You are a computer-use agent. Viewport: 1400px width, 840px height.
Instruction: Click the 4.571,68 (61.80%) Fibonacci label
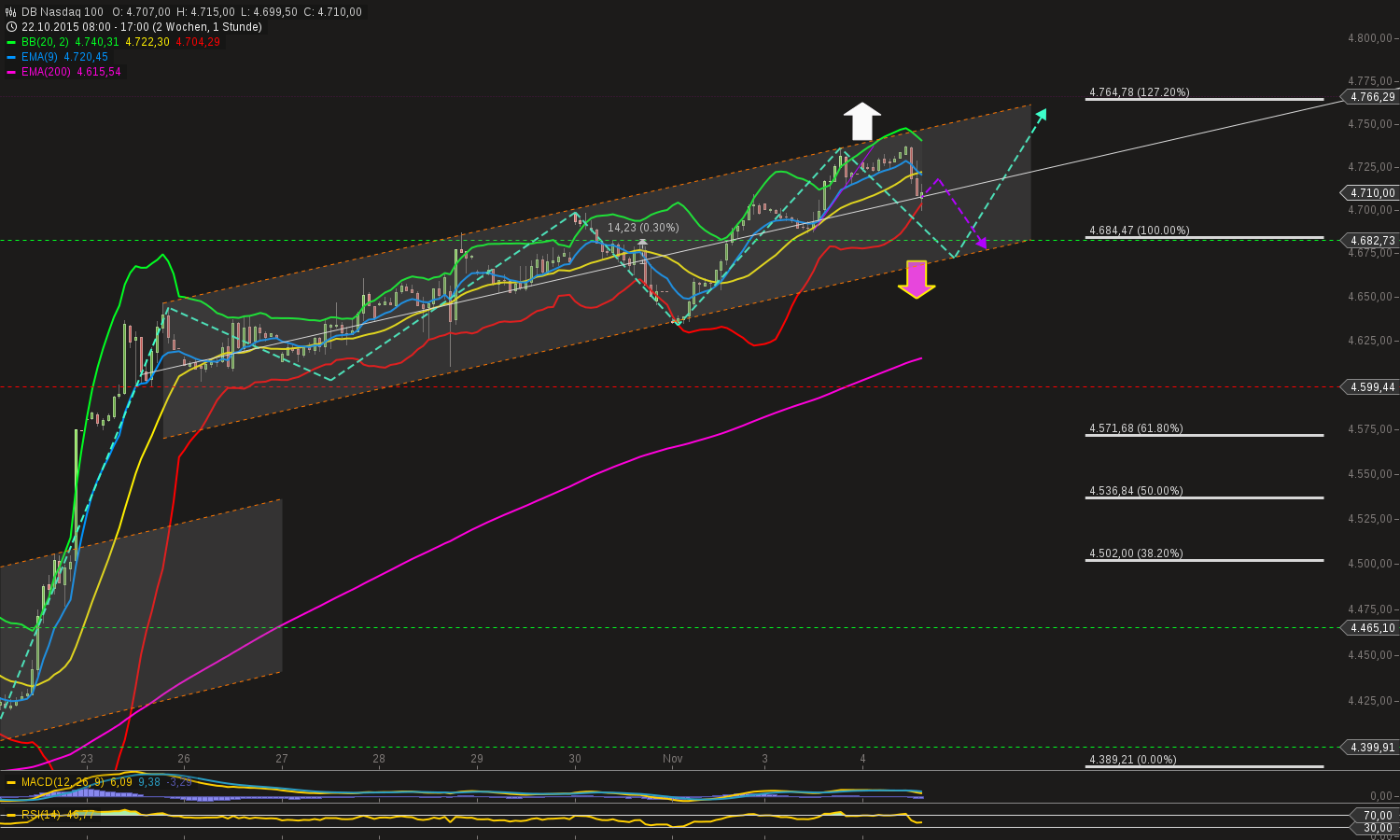pos(1136,428)
